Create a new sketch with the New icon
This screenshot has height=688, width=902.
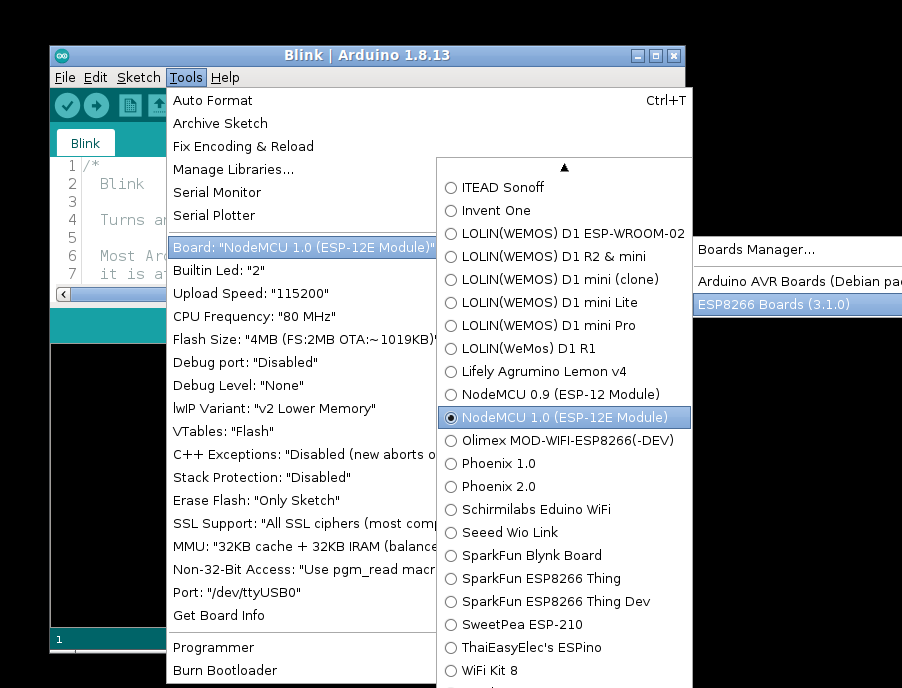(131, 106)
